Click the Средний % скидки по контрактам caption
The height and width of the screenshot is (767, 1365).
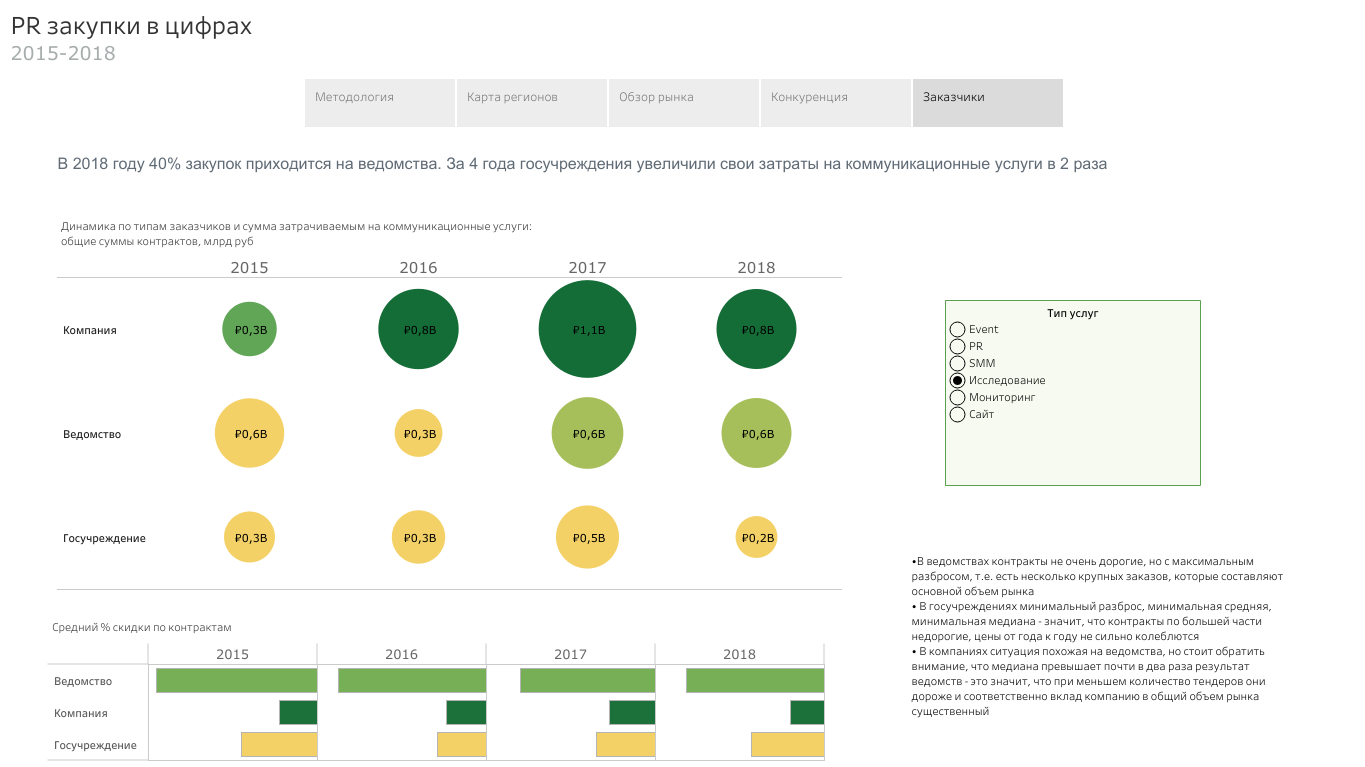click(x=142, y=627)
